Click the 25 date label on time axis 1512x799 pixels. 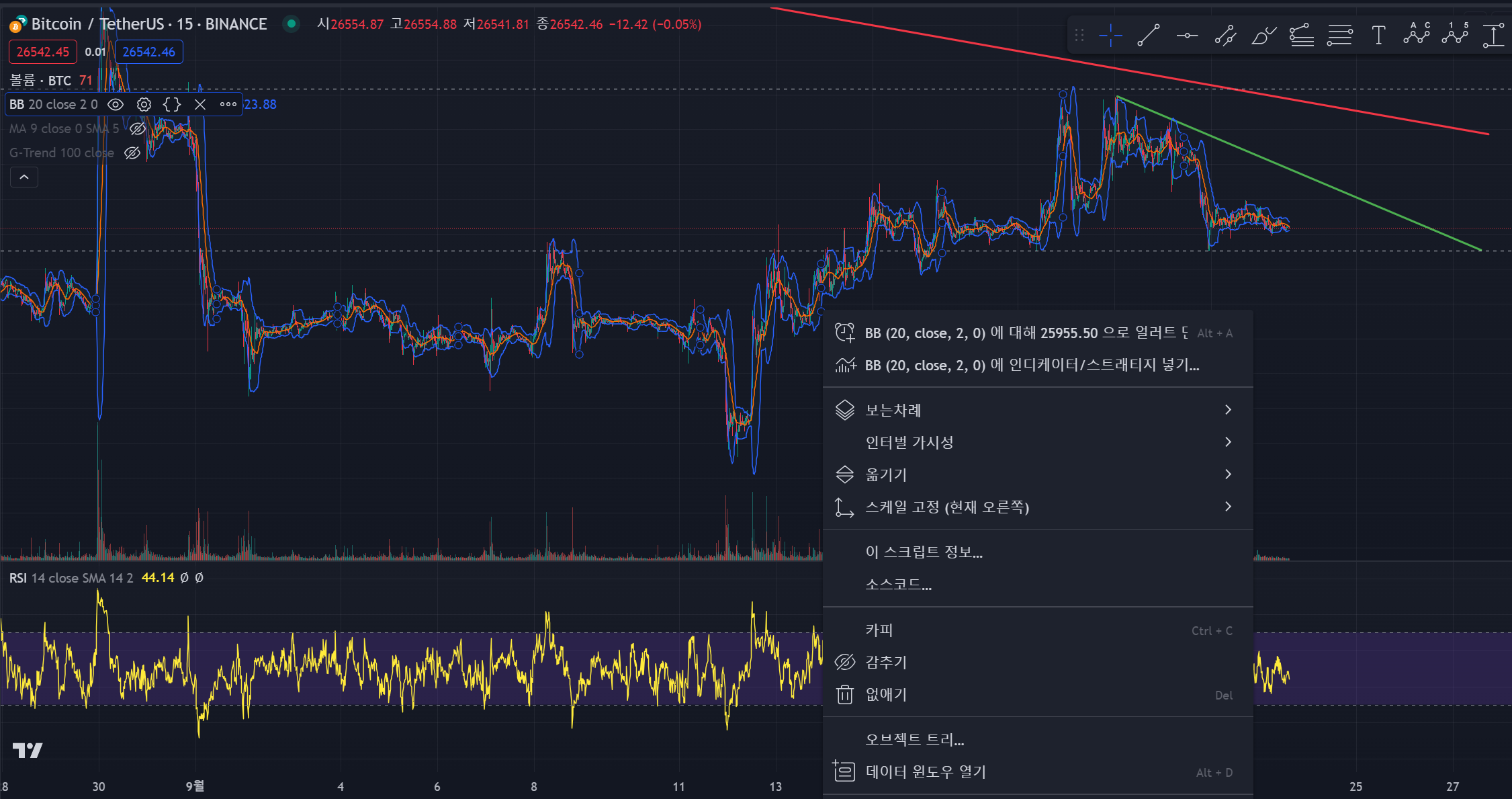pos(1356,786)
